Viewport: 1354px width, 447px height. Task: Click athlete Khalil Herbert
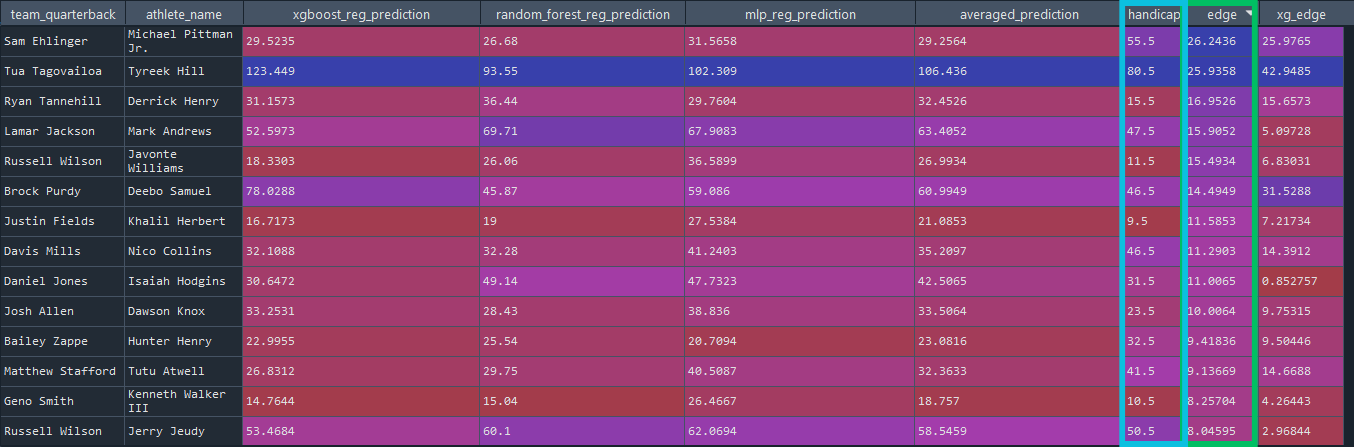tap(183, 222)
